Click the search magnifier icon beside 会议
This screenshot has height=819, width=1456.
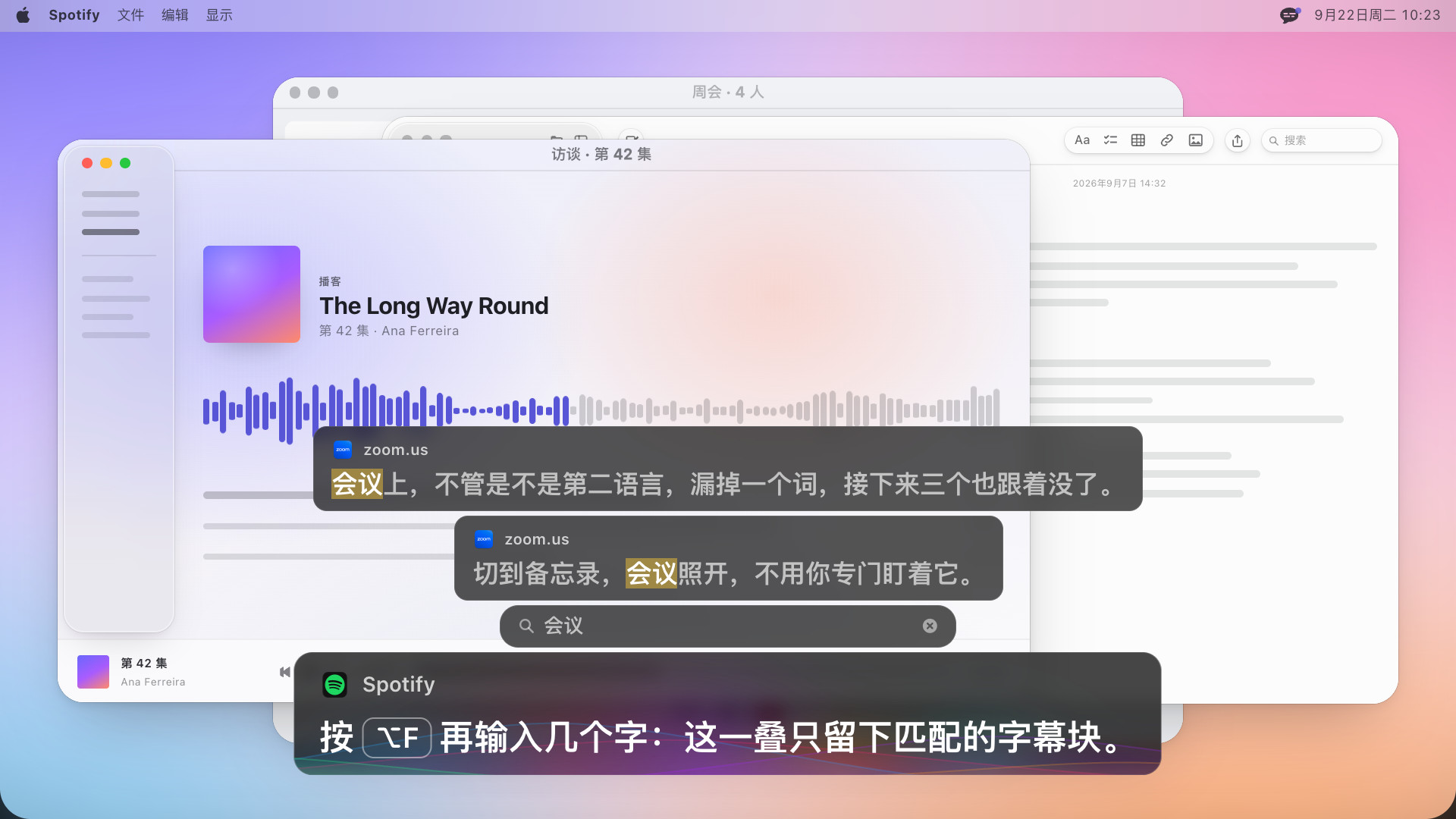[526, 626]
